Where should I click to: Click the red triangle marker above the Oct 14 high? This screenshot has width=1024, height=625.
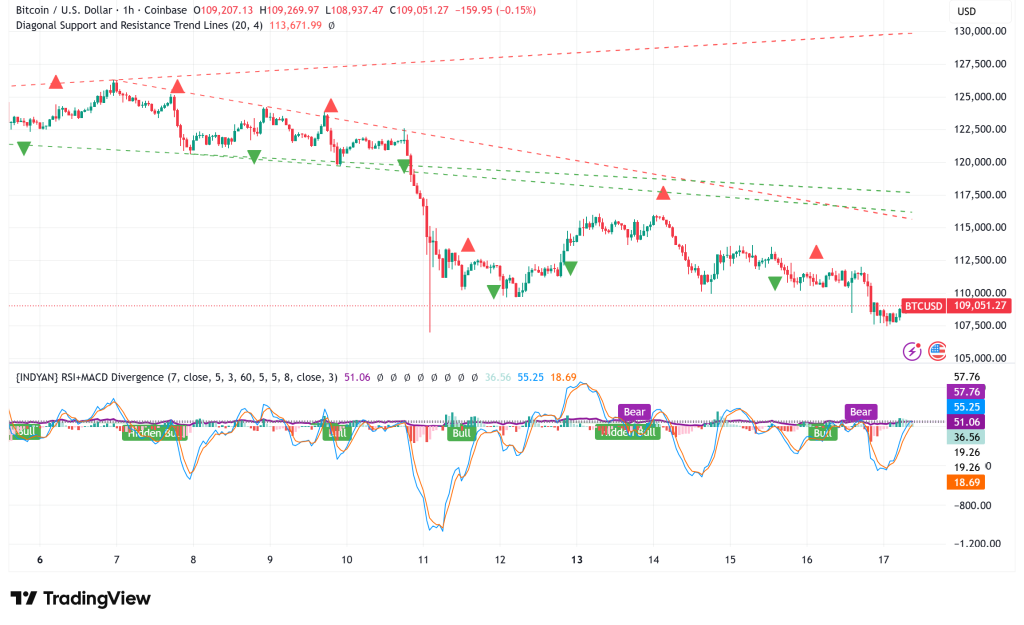[662, 192]
